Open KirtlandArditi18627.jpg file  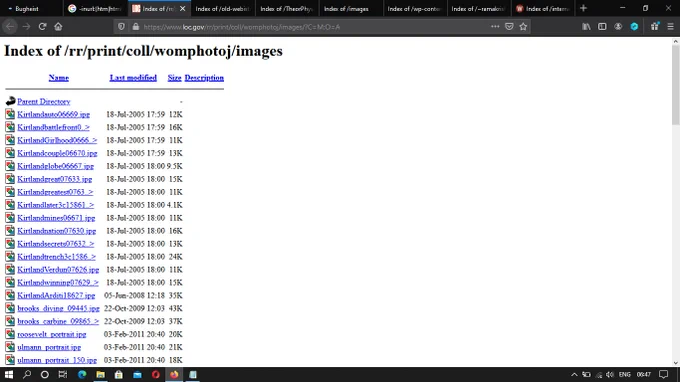tap(56, 296)
